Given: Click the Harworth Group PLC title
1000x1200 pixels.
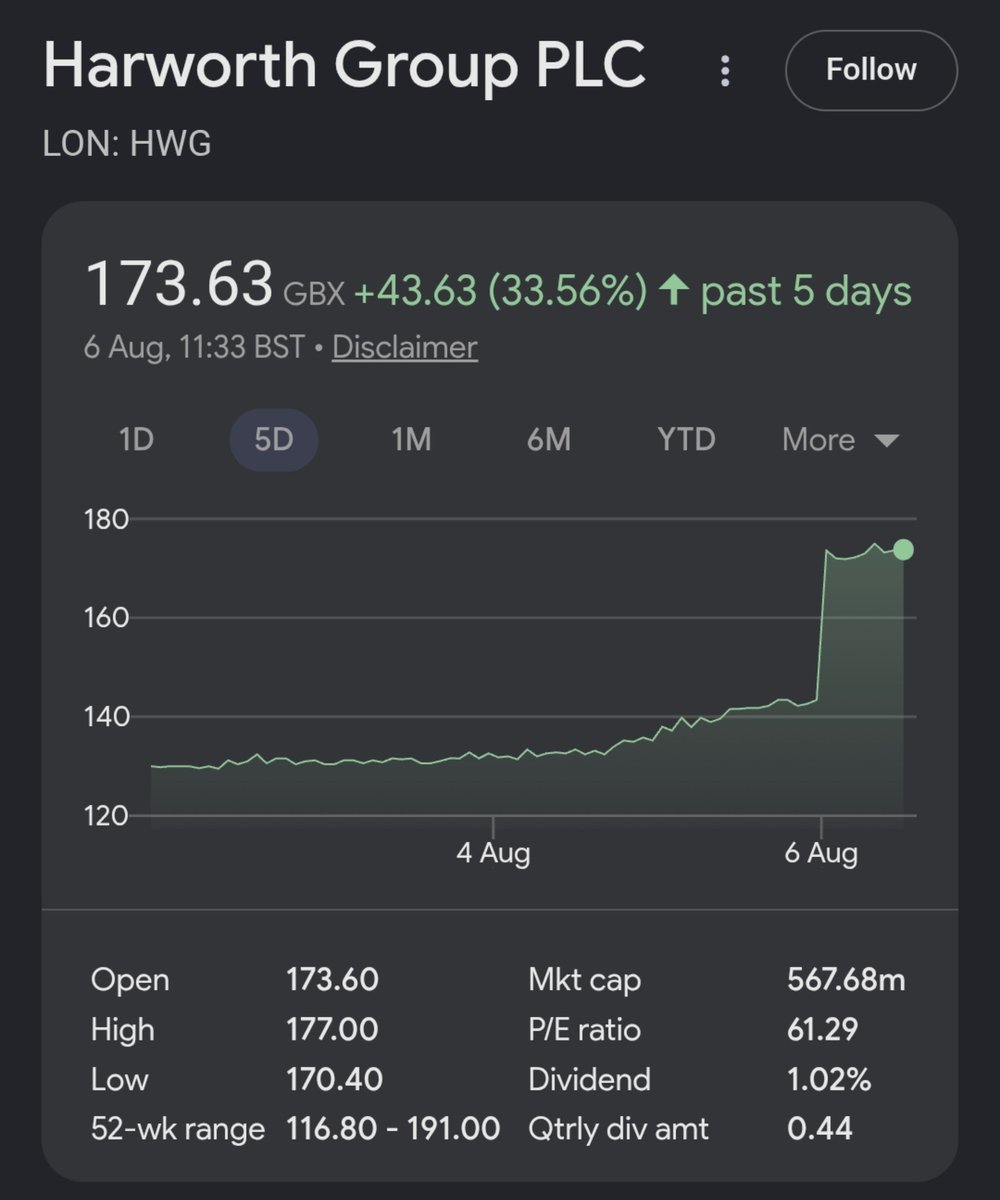Looking at the screenshot, I should [x=346, y=67].
